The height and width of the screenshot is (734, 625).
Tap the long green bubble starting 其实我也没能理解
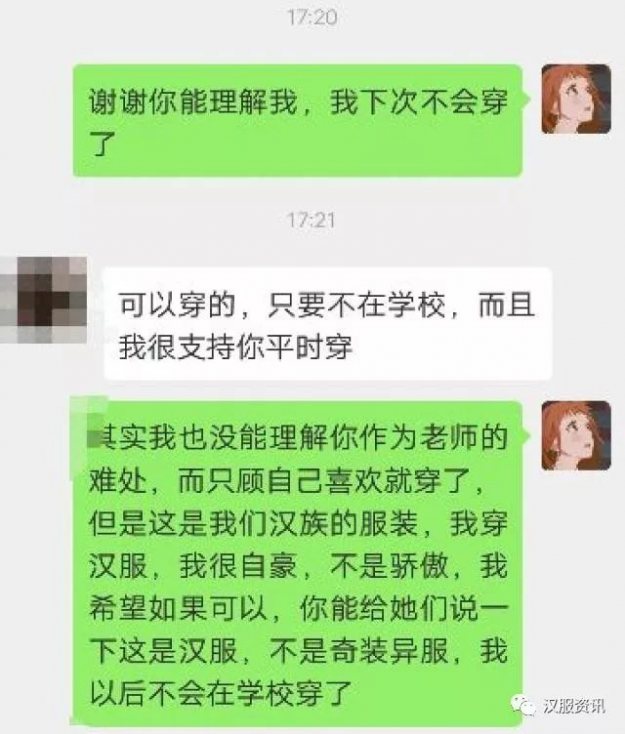pos(296,563)
